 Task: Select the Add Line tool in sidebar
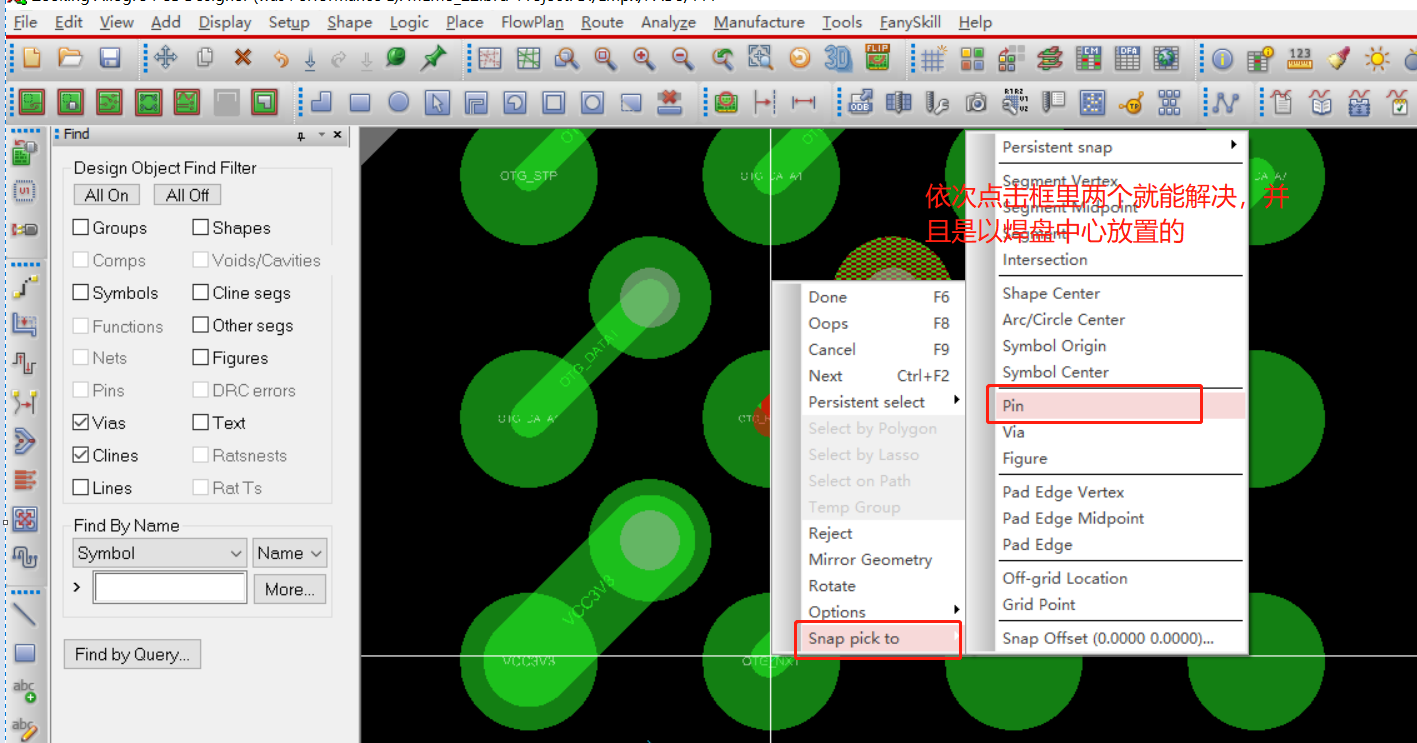[x=25, y=613]
